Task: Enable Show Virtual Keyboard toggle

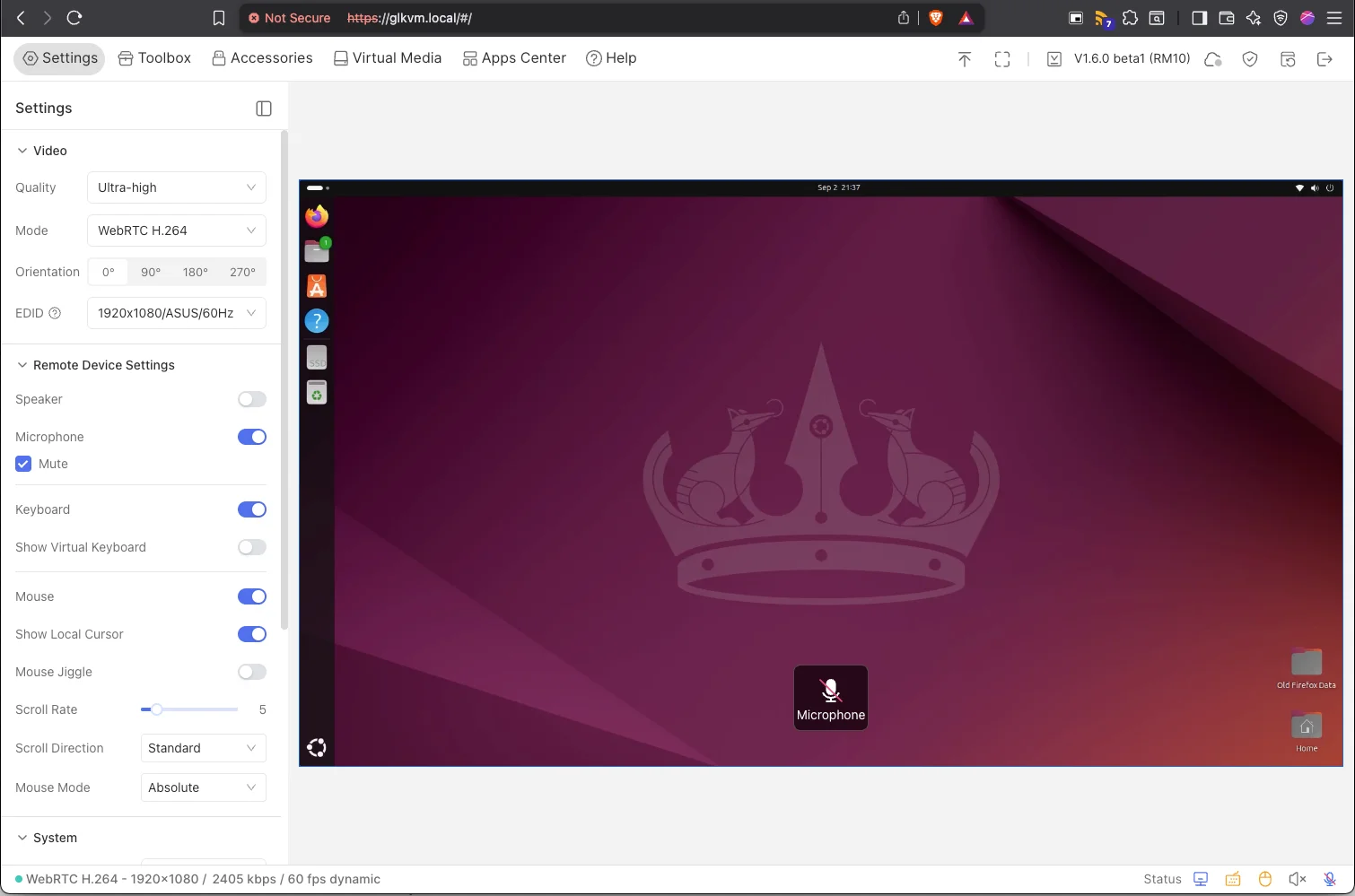Action: (252, 547)
